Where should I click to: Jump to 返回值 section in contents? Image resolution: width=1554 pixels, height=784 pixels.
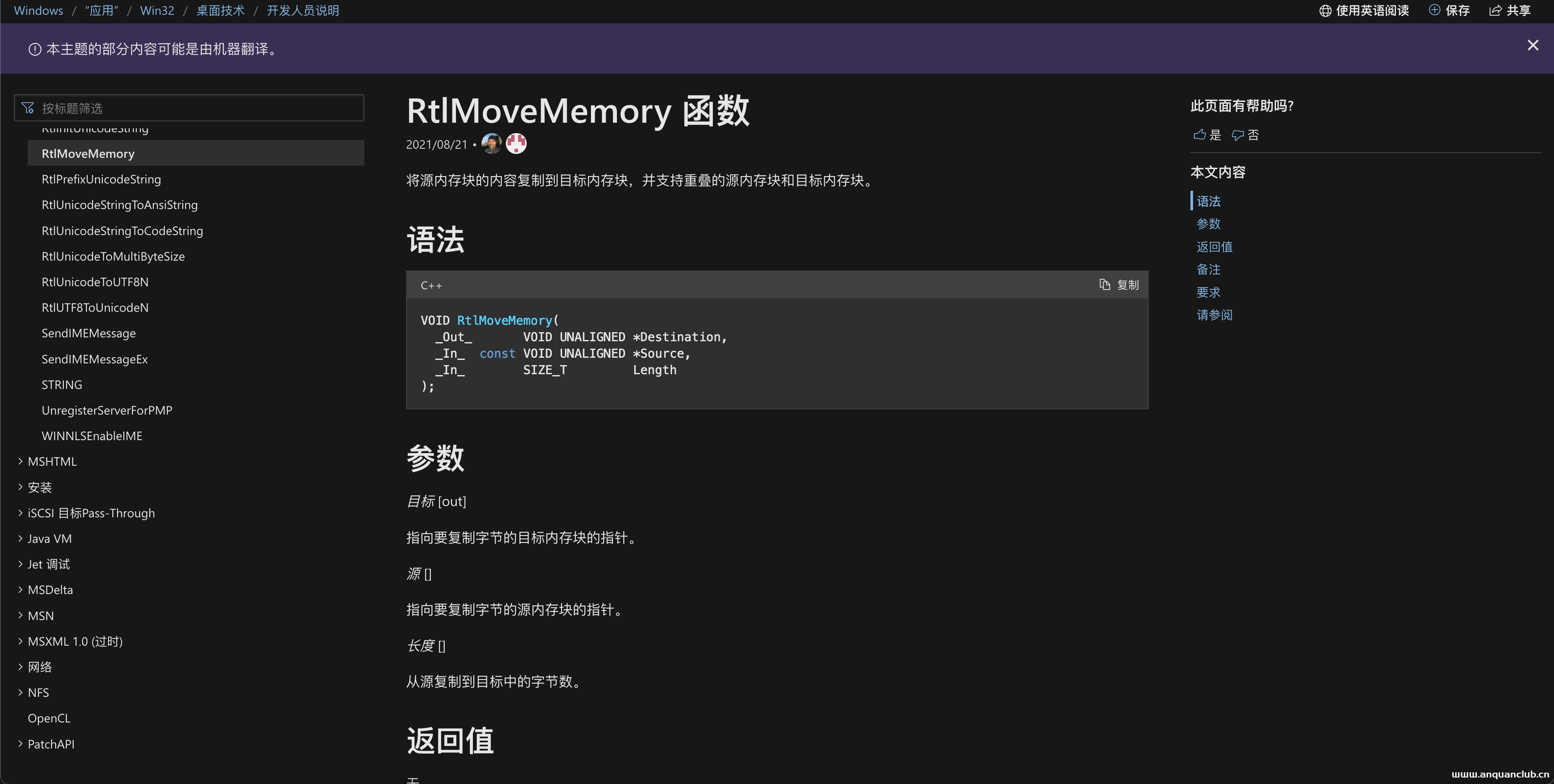[x=1214, y=247]
